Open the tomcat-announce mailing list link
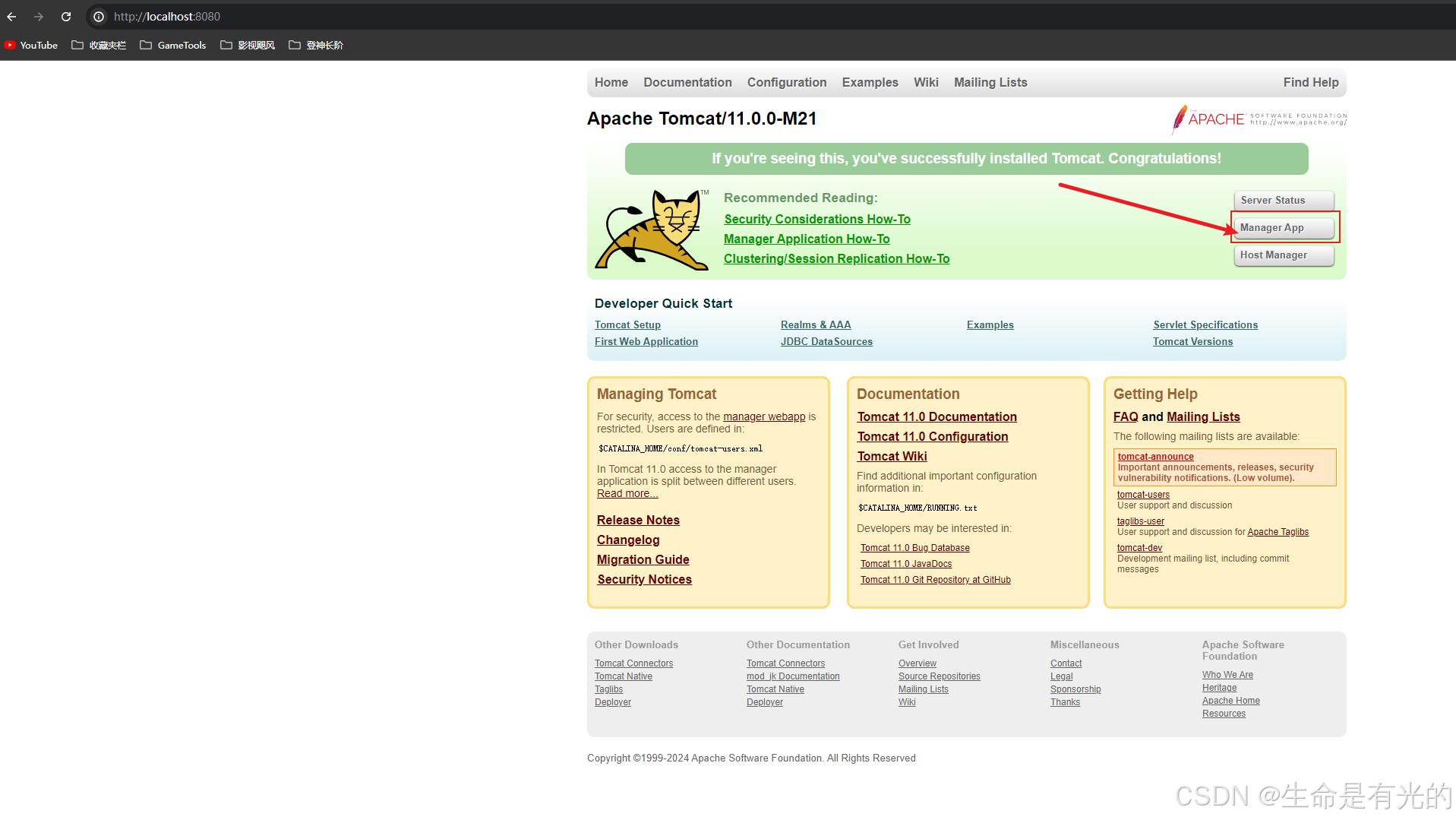The height and width of the screenshot is (820, 1456). pyautogui.click(x=1155, y=457)
